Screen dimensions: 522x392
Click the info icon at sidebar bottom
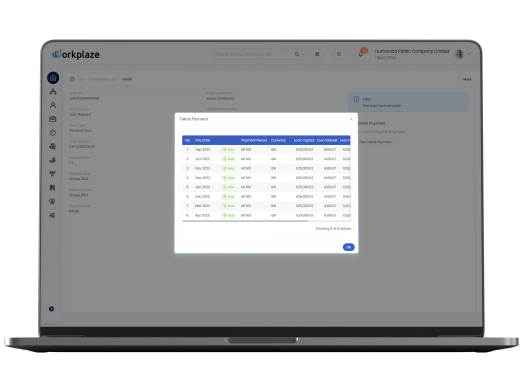tap(51, 309)
